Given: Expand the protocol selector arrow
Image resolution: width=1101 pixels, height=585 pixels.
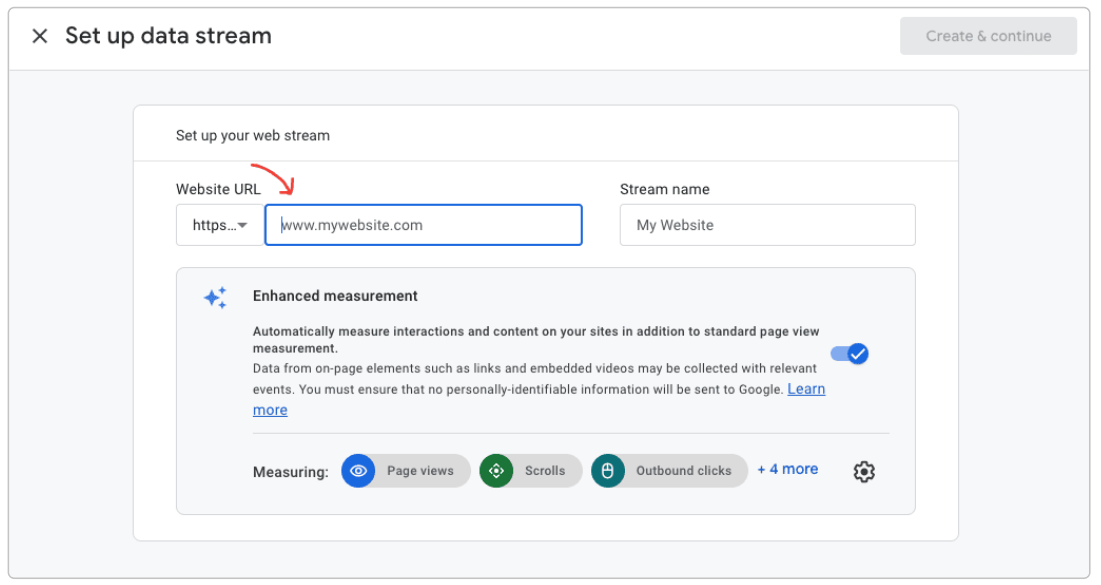Looking at the screenshot, I should click(240, 225).
